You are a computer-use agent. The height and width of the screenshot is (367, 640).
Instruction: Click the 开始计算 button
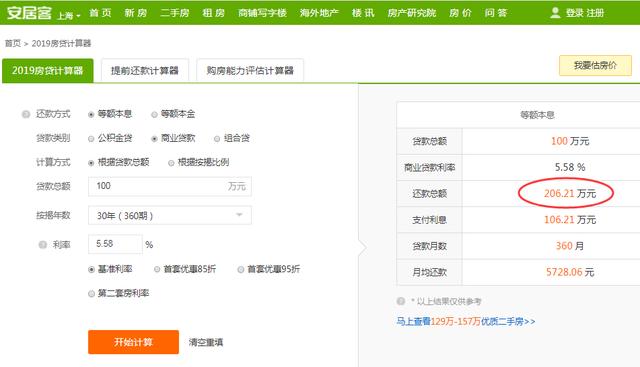(x=133, y=342)
